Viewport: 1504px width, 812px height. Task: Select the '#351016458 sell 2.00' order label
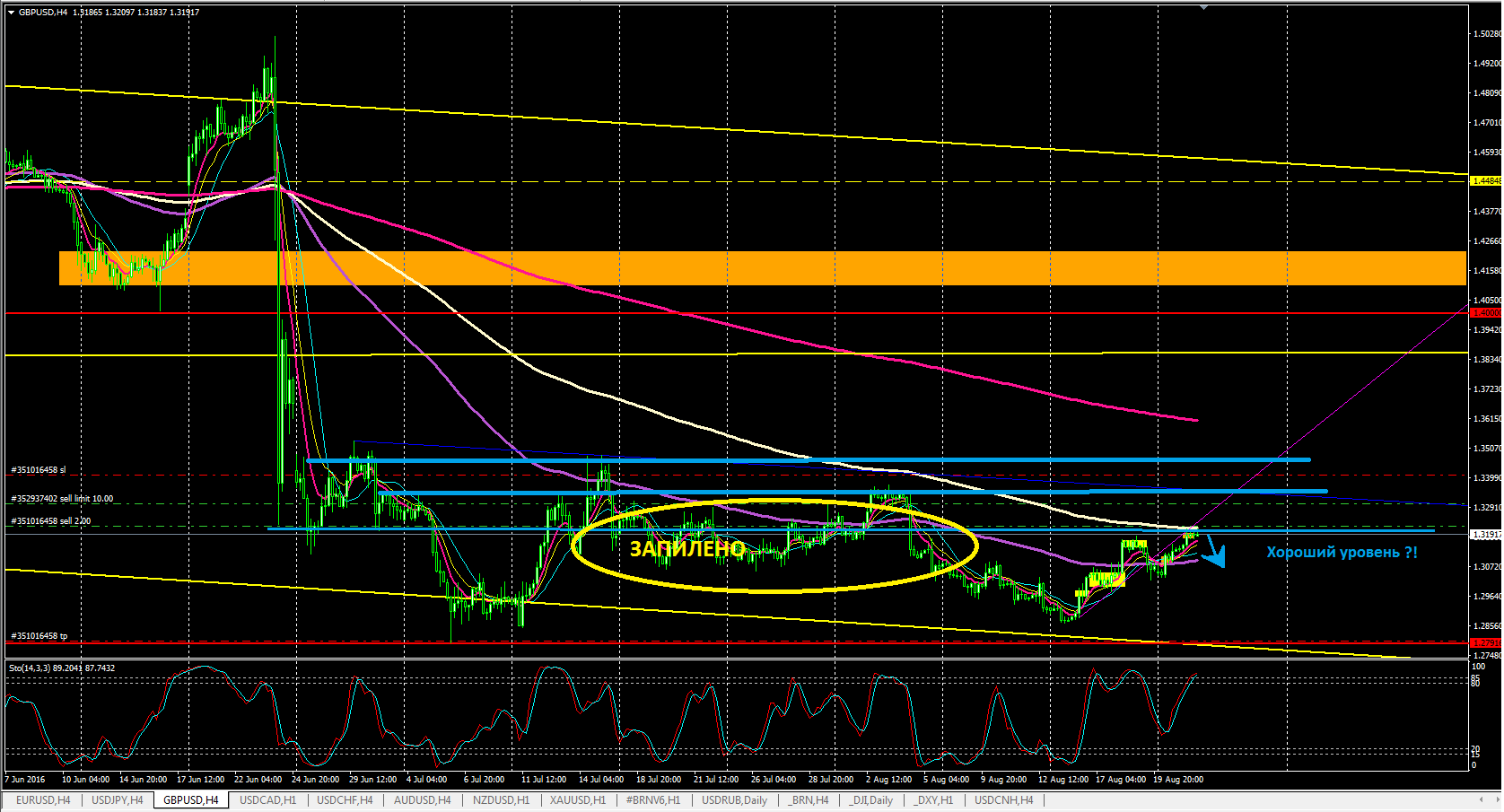[x=50, y=520]
